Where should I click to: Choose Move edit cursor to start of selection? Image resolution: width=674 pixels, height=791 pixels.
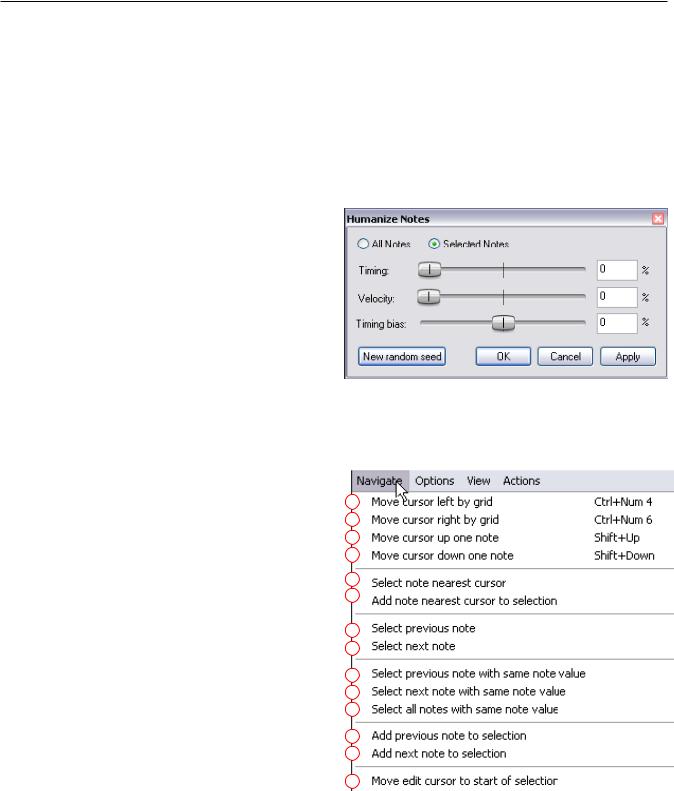[x=514, y=781]
